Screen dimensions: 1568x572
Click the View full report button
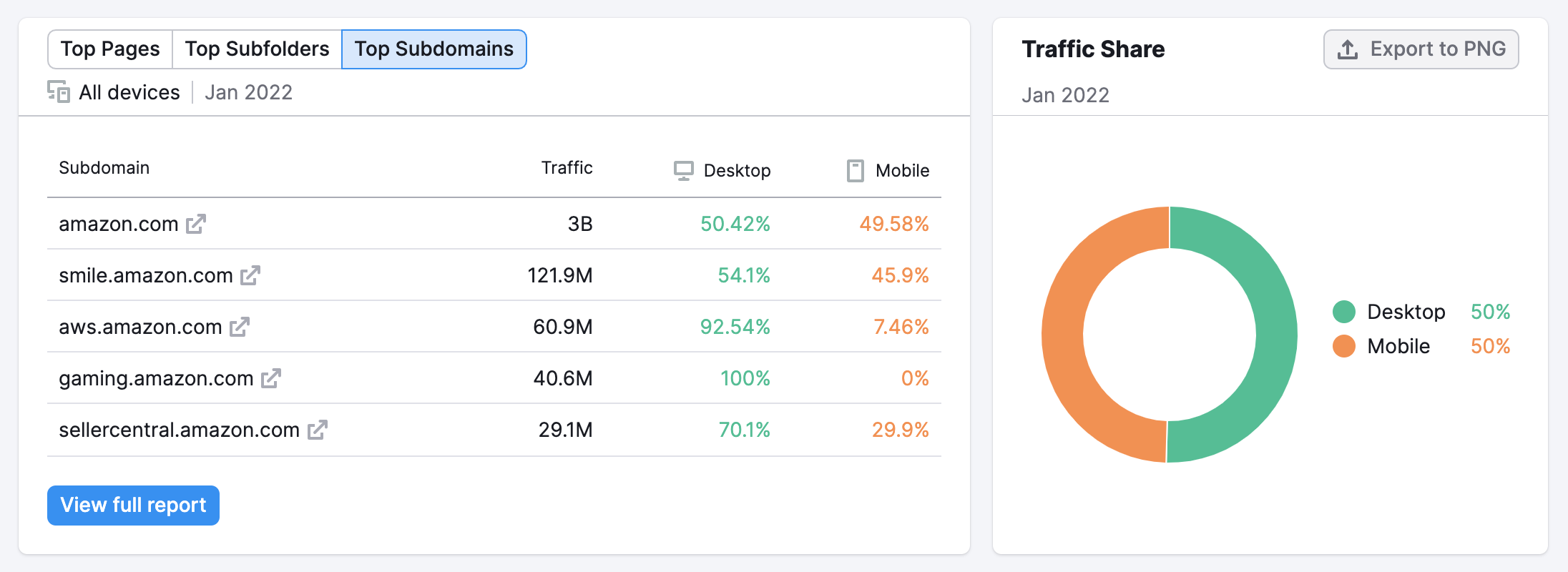133,506
